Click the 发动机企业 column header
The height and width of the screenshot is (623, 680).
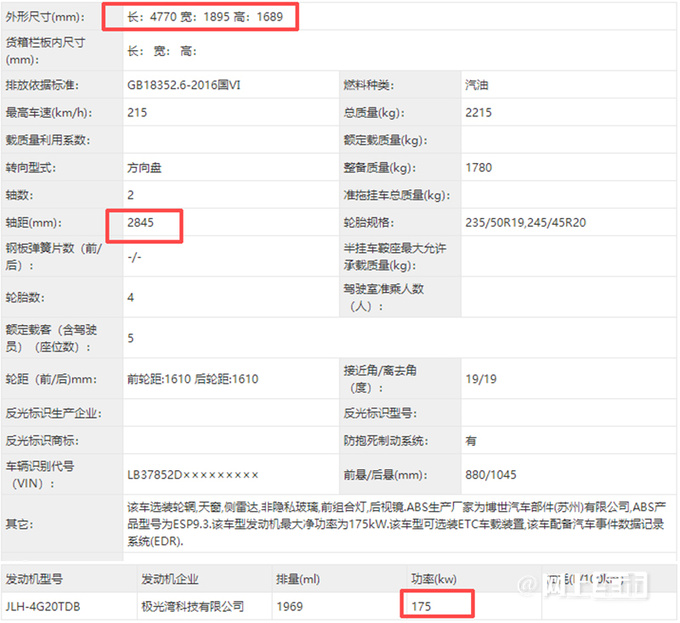coord(170,579)
